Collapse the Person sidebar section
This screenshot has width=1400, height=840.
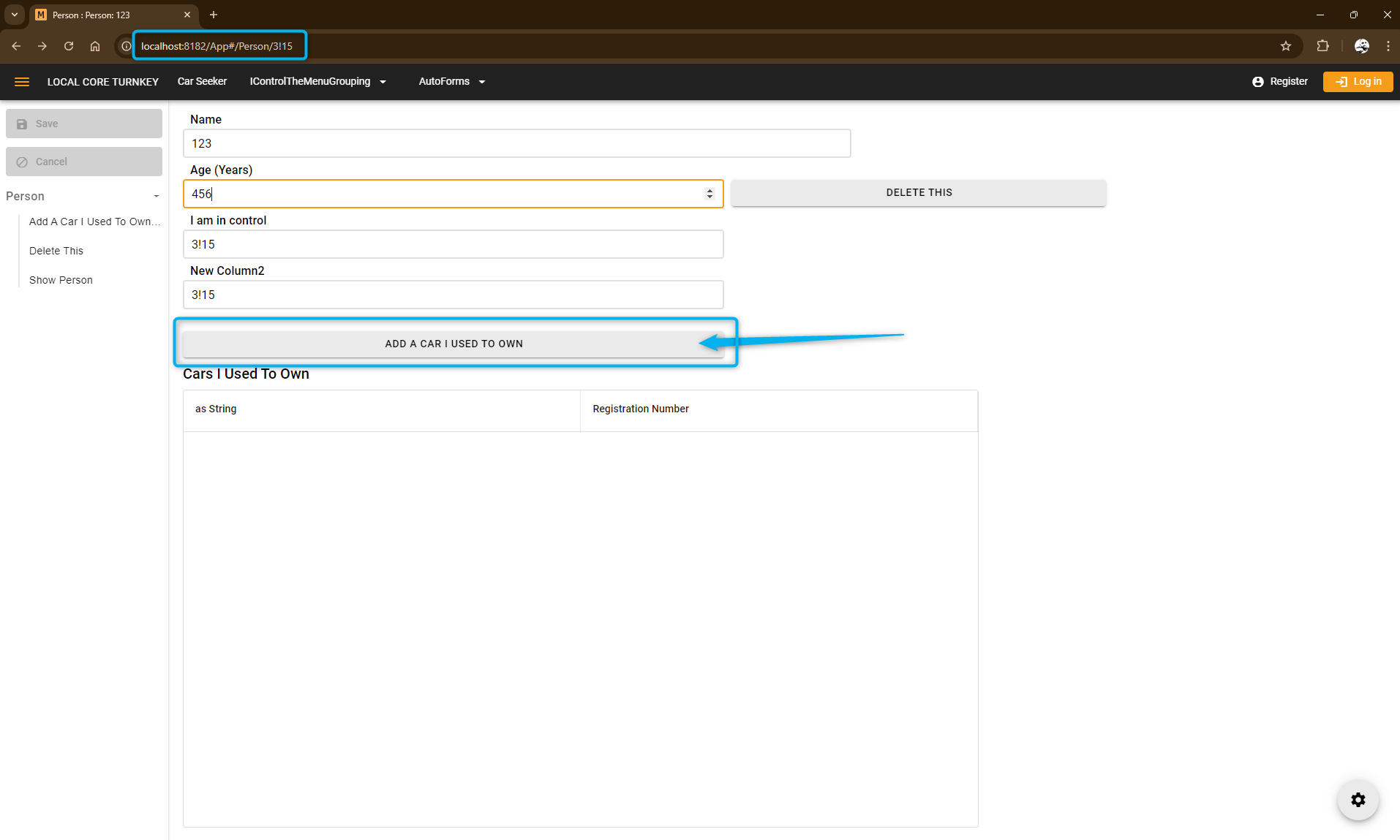click(156, 197)
